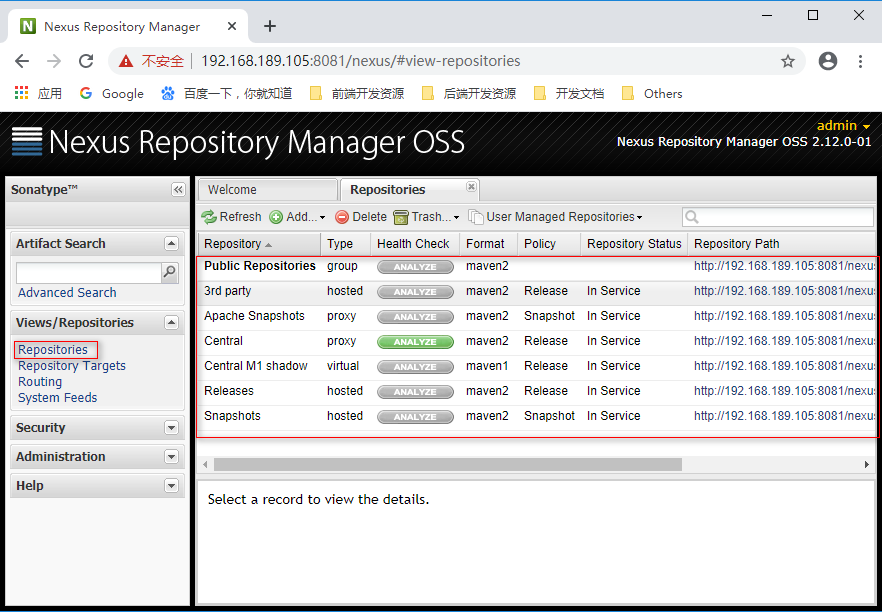Bookmark this page with the star icon
This screenshot has height=612, width=882.
point(788,61)
